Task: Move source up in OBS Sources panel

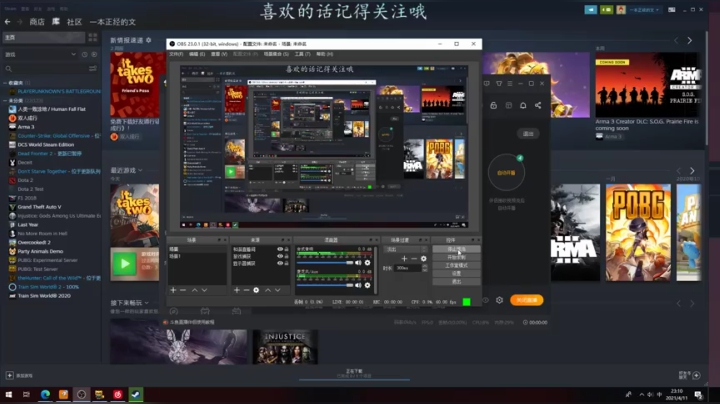Action: [268, 290]
